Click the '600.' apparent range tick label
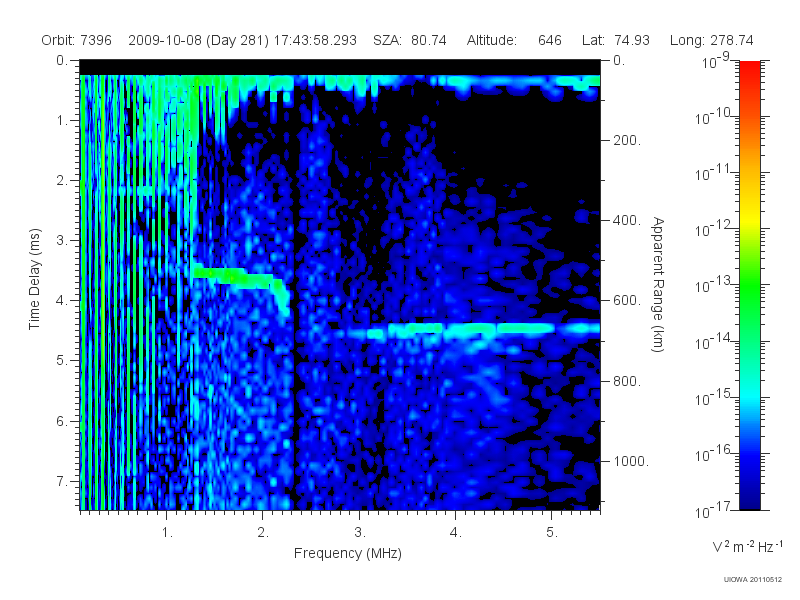800x600 pixels. coord(627,301)
